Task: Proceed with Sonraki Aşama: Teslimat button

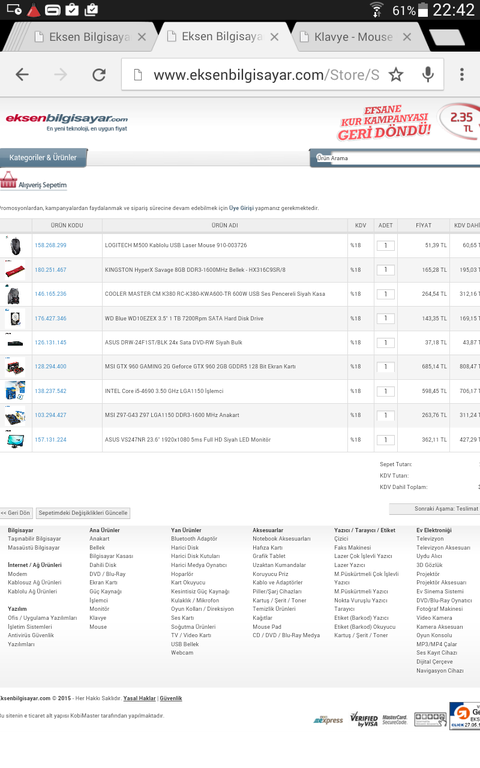Action: coord(434,509)
